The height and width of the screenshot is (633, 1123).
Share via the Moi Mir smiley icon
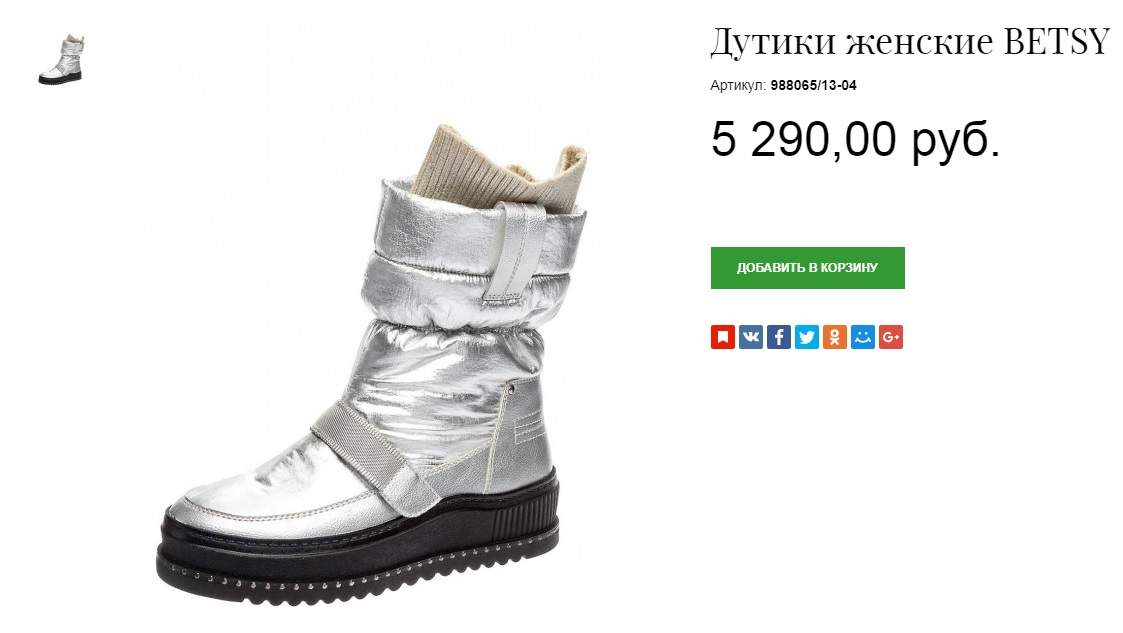(x=862, y=337)
